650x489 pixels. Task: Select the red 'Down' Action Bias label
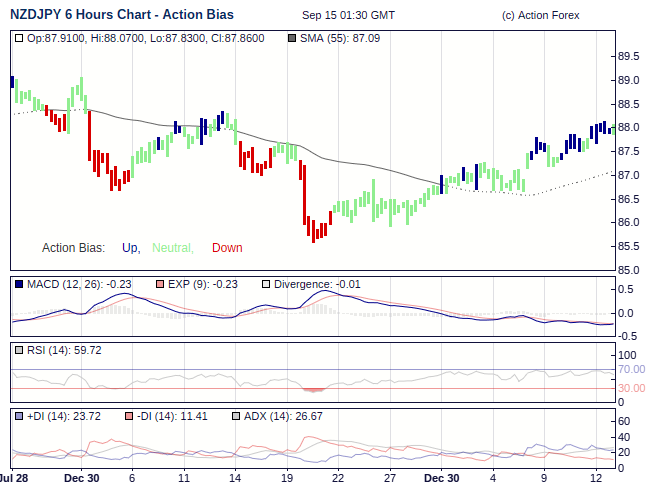(227, 248)
